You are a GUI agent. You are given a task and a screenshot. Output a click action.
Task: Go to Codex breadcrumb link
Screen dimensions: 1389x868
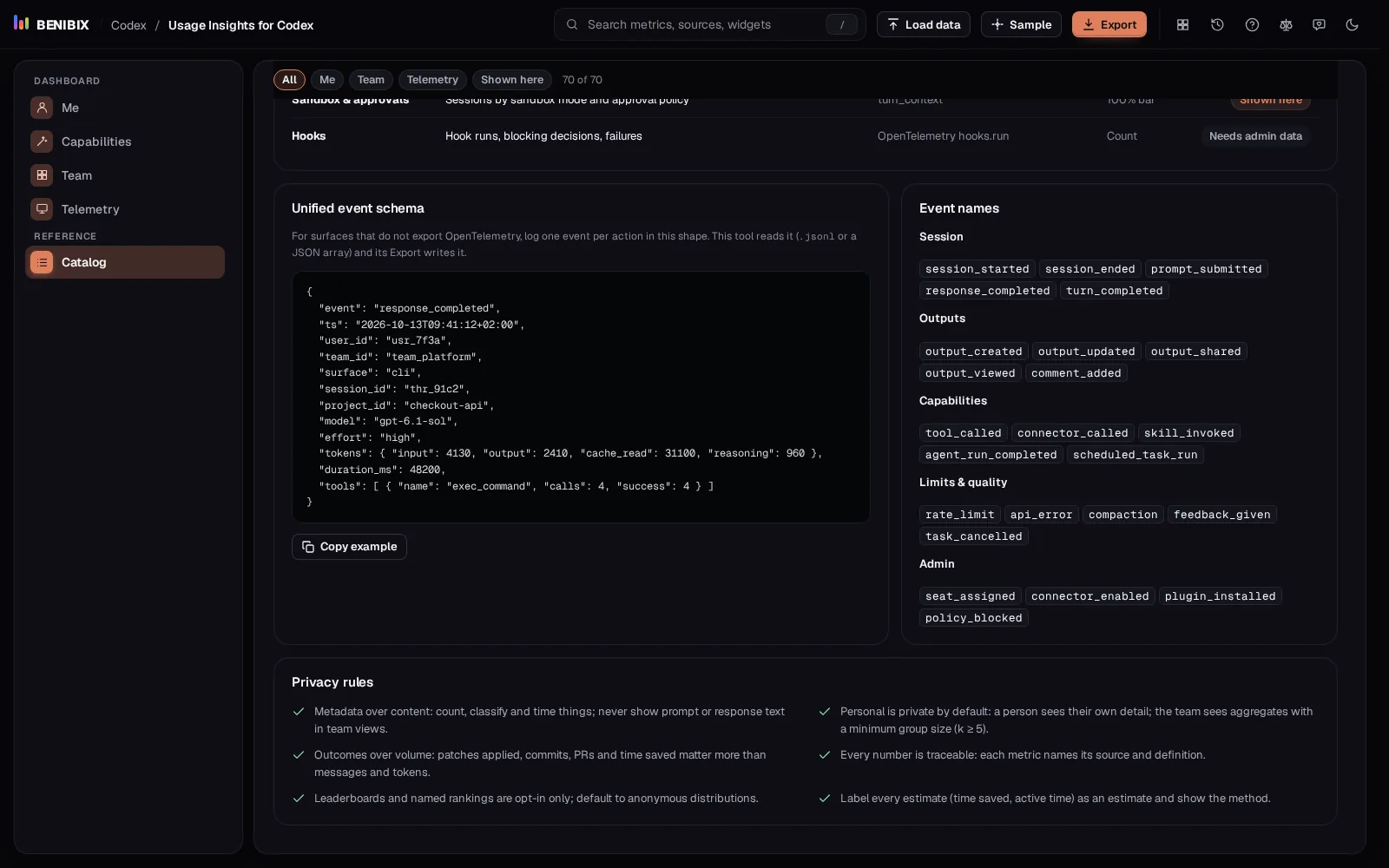click(x=128, y=25)
